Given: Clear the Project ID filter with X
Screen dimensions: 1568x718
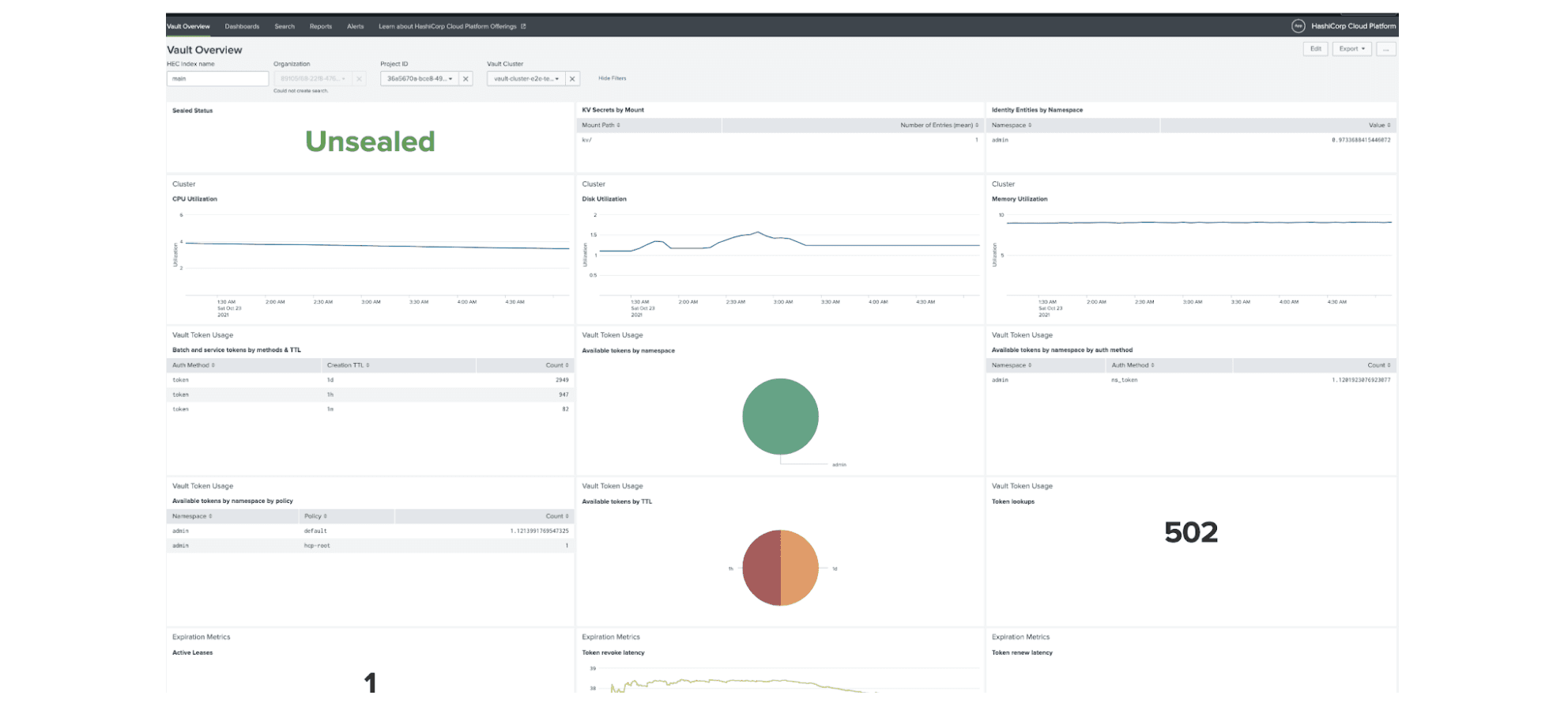Looking at the screenshot, I should click(465, 79).
